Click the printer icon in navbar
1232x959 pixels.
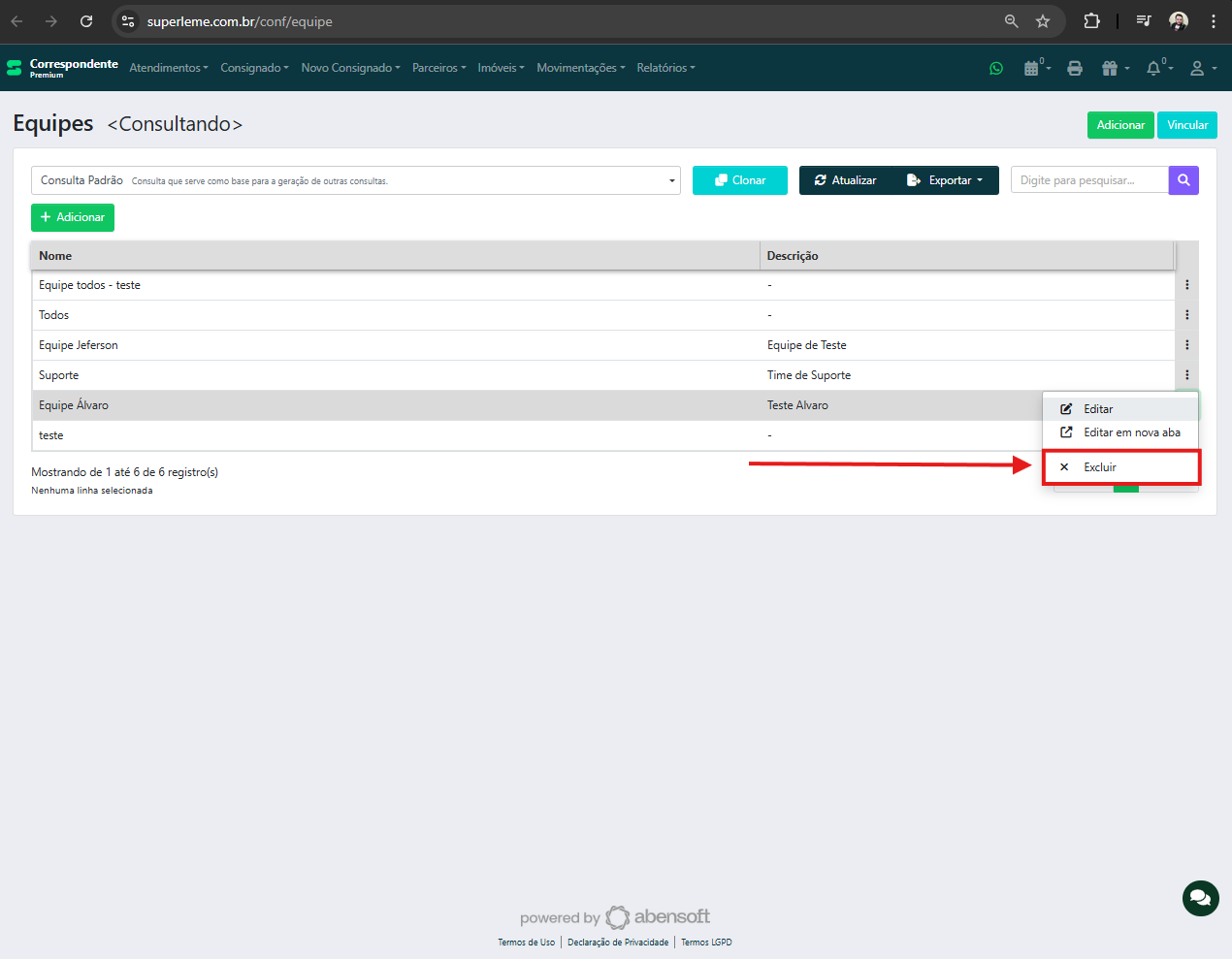pos(1075,68)
